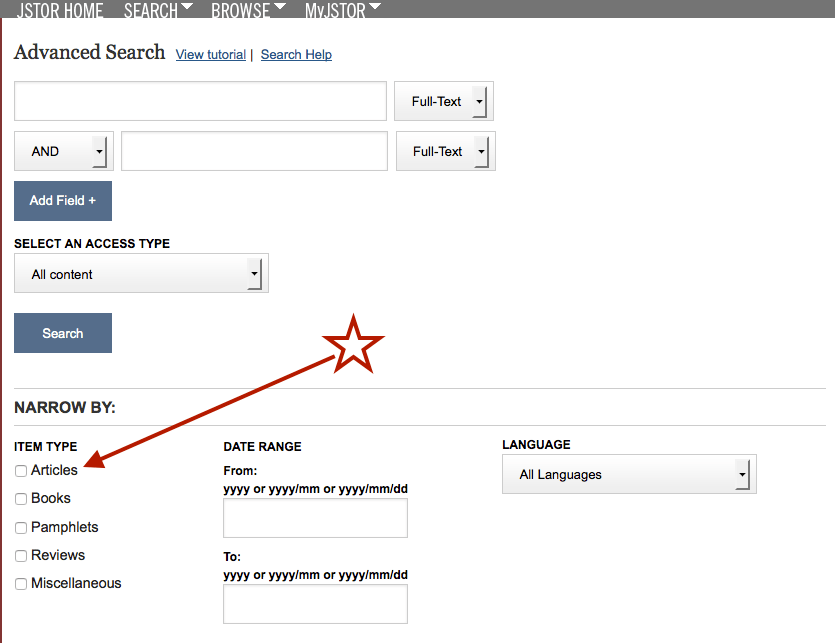Open the Search Help page

point(296,55)
